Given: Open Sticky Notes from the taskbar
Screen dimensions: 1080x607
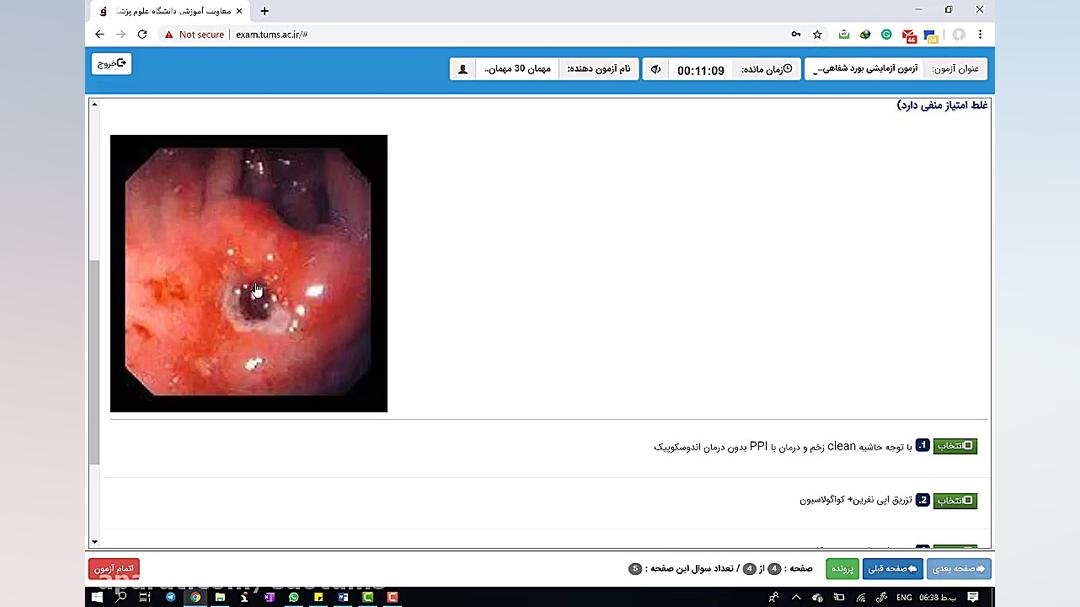Looking at the screenshot, I should pyautogui.click(x=318, y=597).
